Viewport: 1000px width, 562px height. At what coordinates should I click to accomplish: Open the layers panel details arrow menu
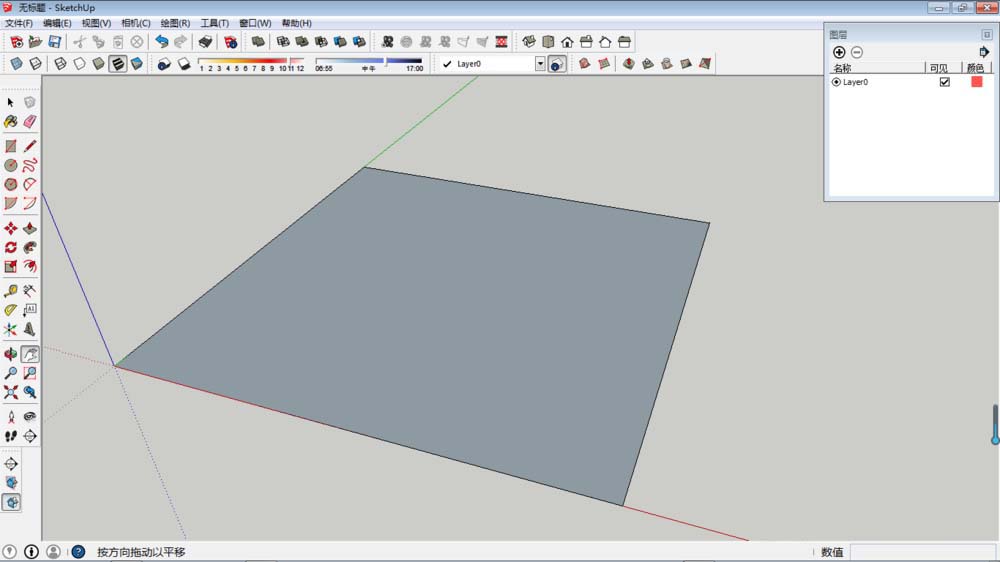(984, 52)
